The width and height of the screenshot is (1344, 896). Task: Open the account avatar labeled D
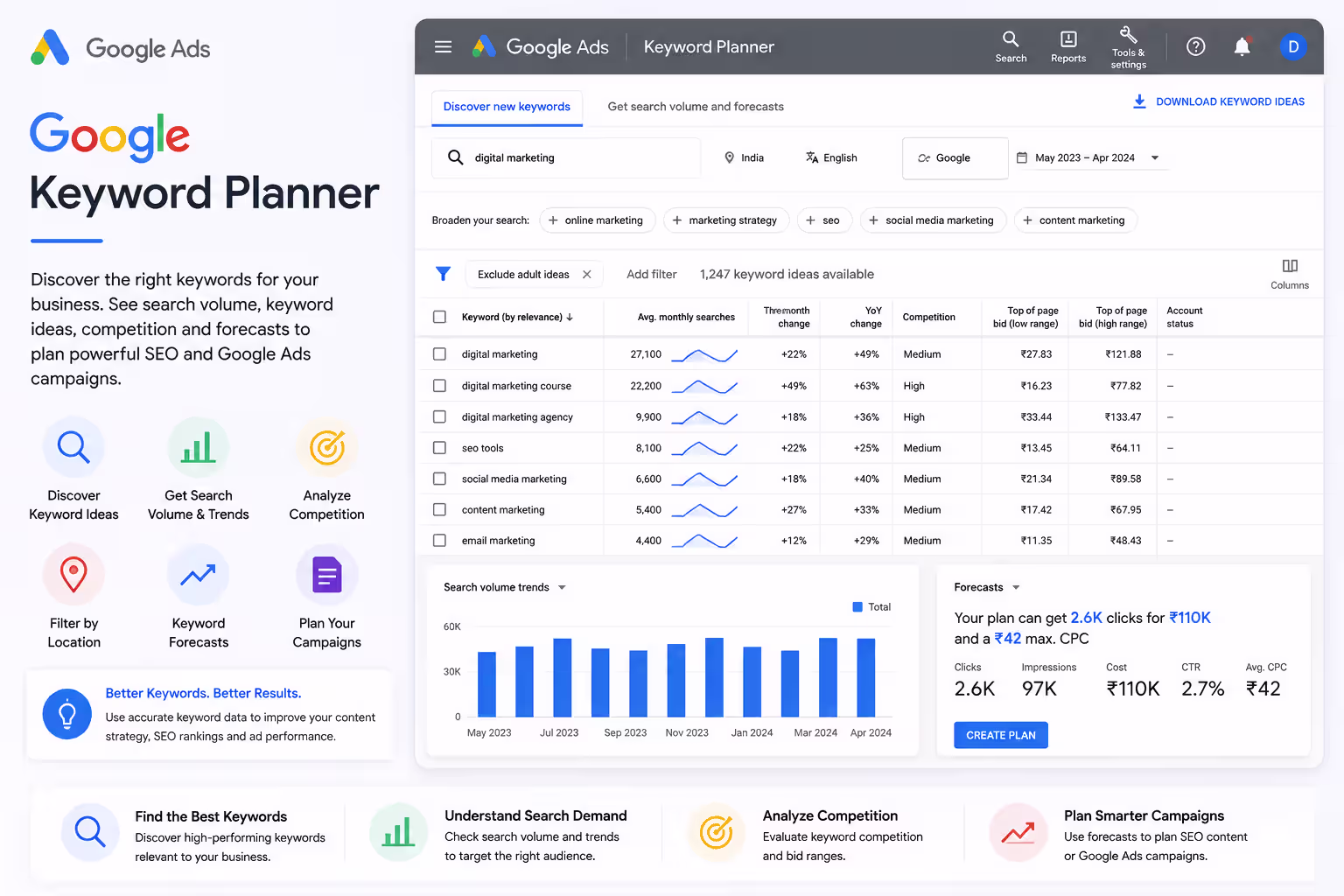click(x=1293, y=47)
